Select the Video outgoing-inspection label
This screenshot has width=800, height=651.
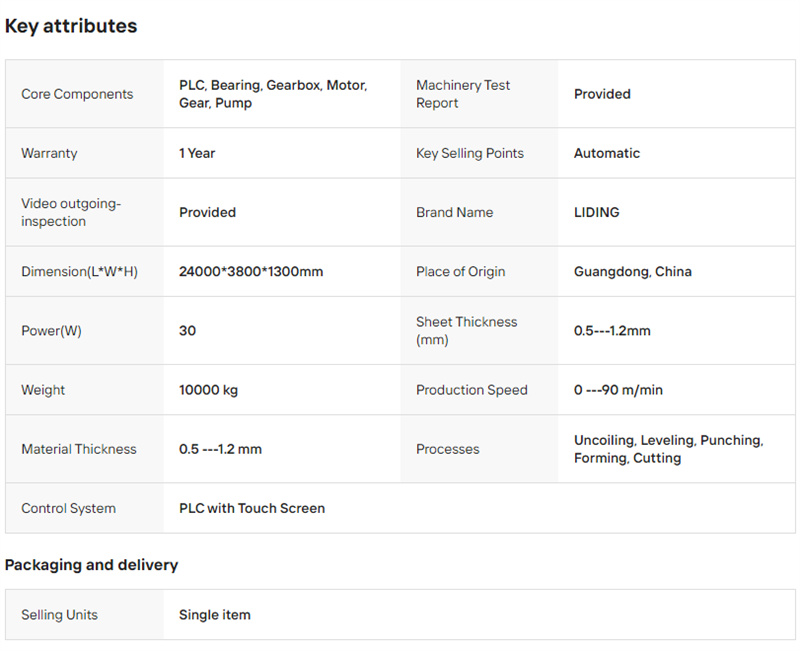click(71, 212)
